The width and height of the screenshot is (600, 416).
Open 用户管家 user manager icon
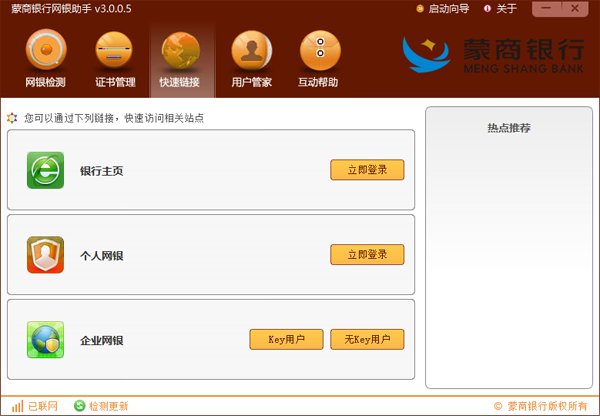[251, 50]
